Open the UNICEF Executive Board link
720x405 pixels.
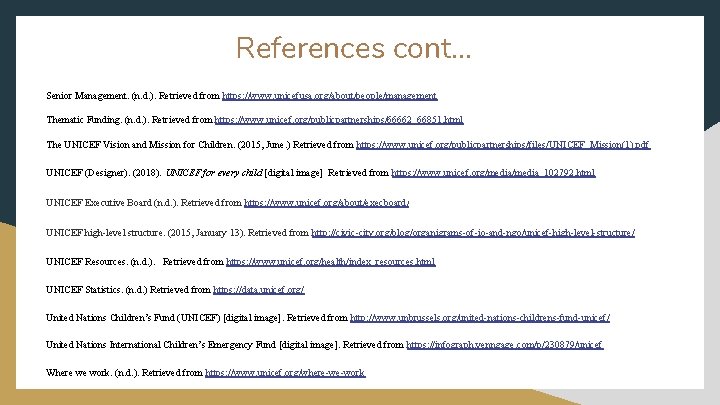coord(326,202)
